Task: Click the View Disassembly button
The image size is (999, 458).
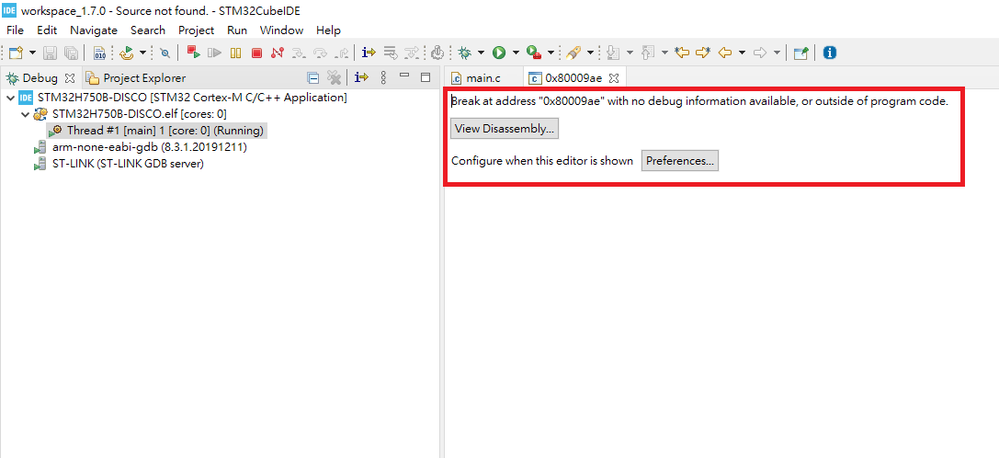Action: point(505,129)
